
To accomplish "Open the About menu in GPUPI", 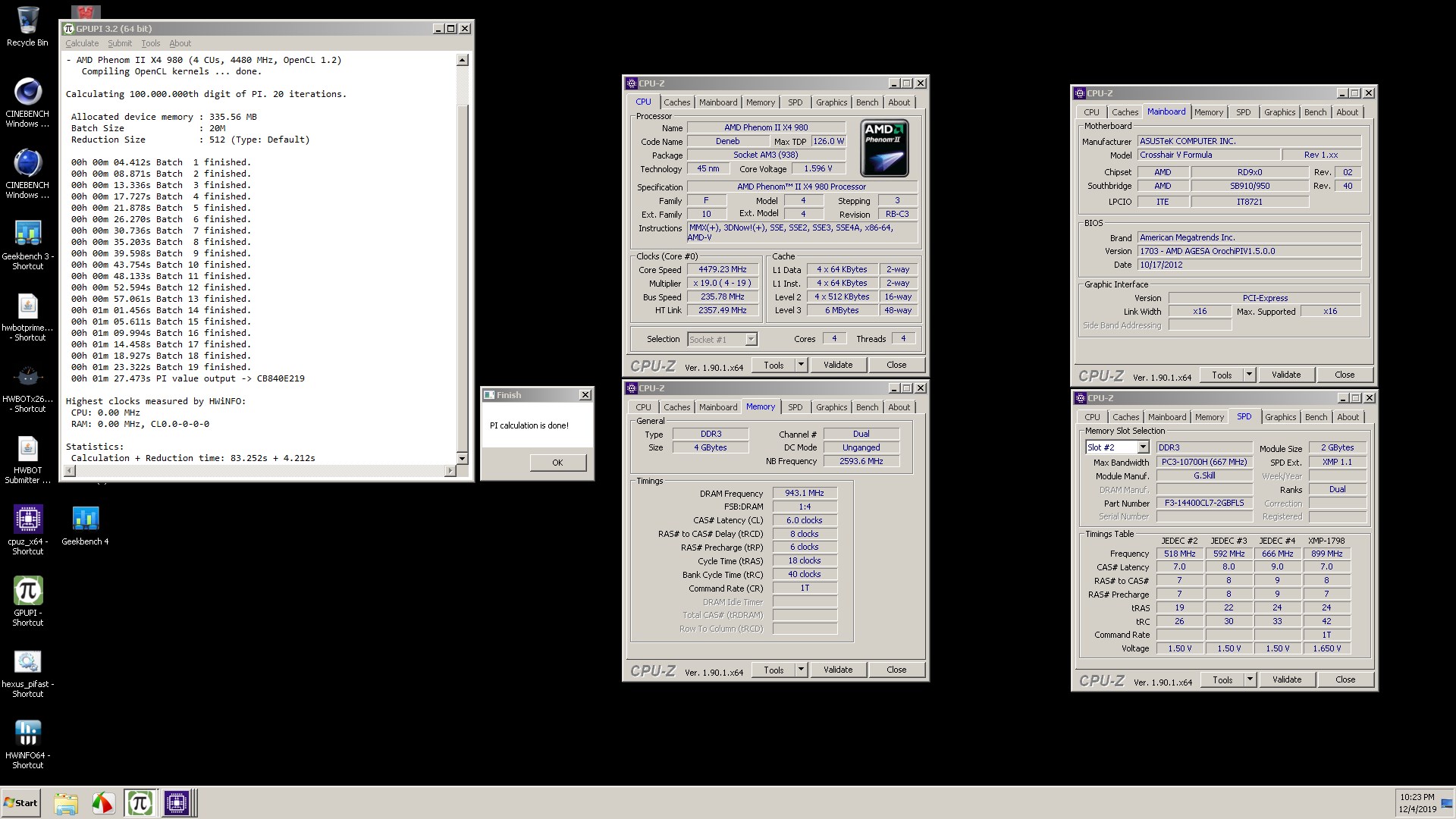I will pyautogui.click(x=180, y=43).
